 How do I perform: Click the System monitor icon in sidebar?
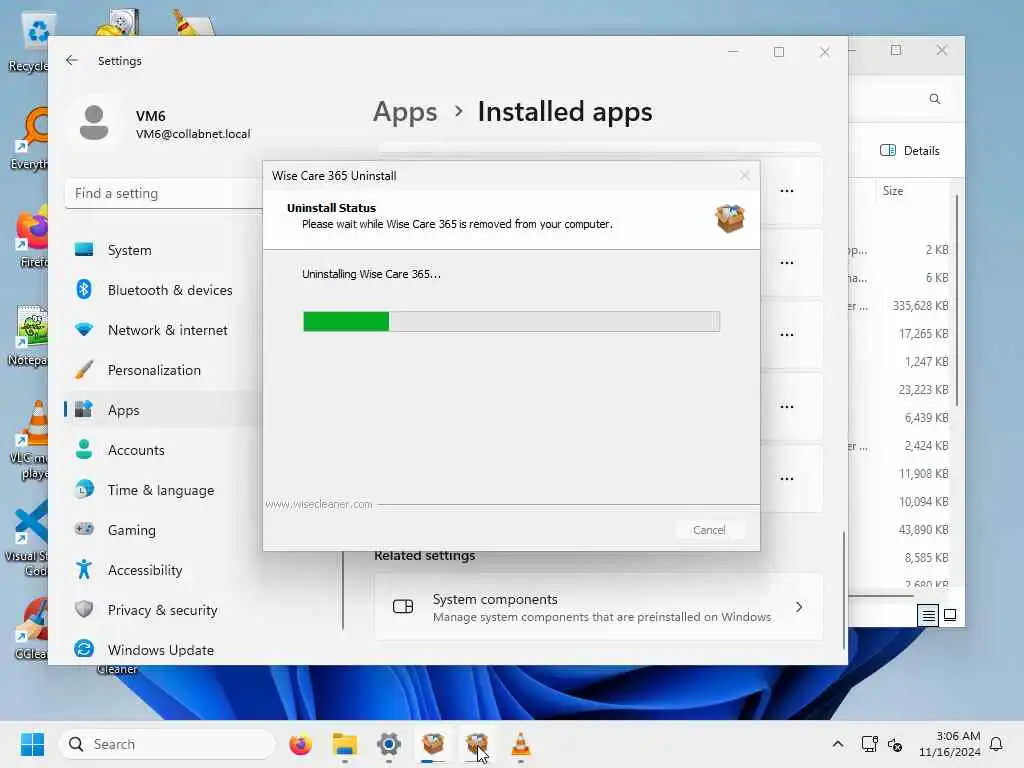(x=84, y=249)
